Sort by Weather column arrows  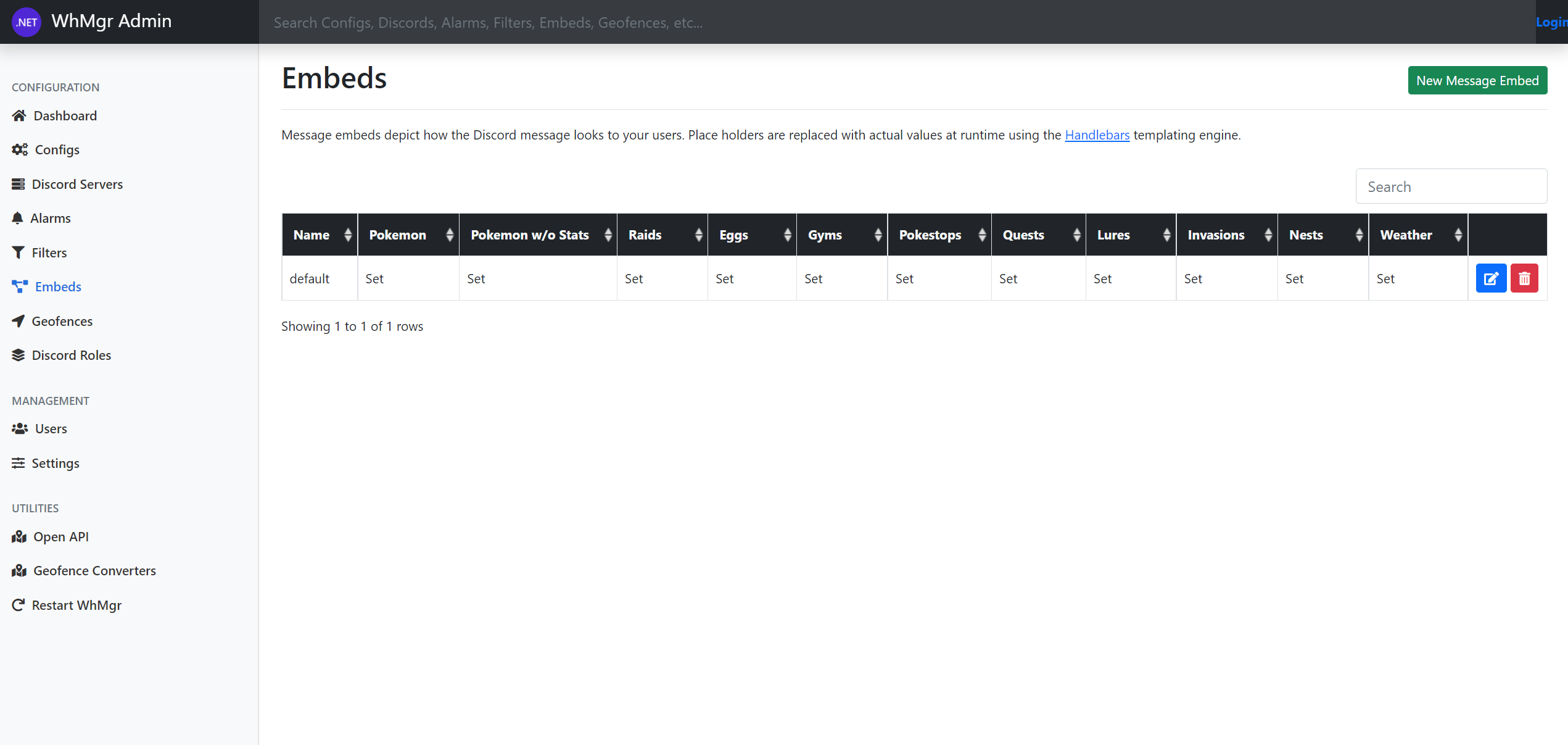(1458, 235)
